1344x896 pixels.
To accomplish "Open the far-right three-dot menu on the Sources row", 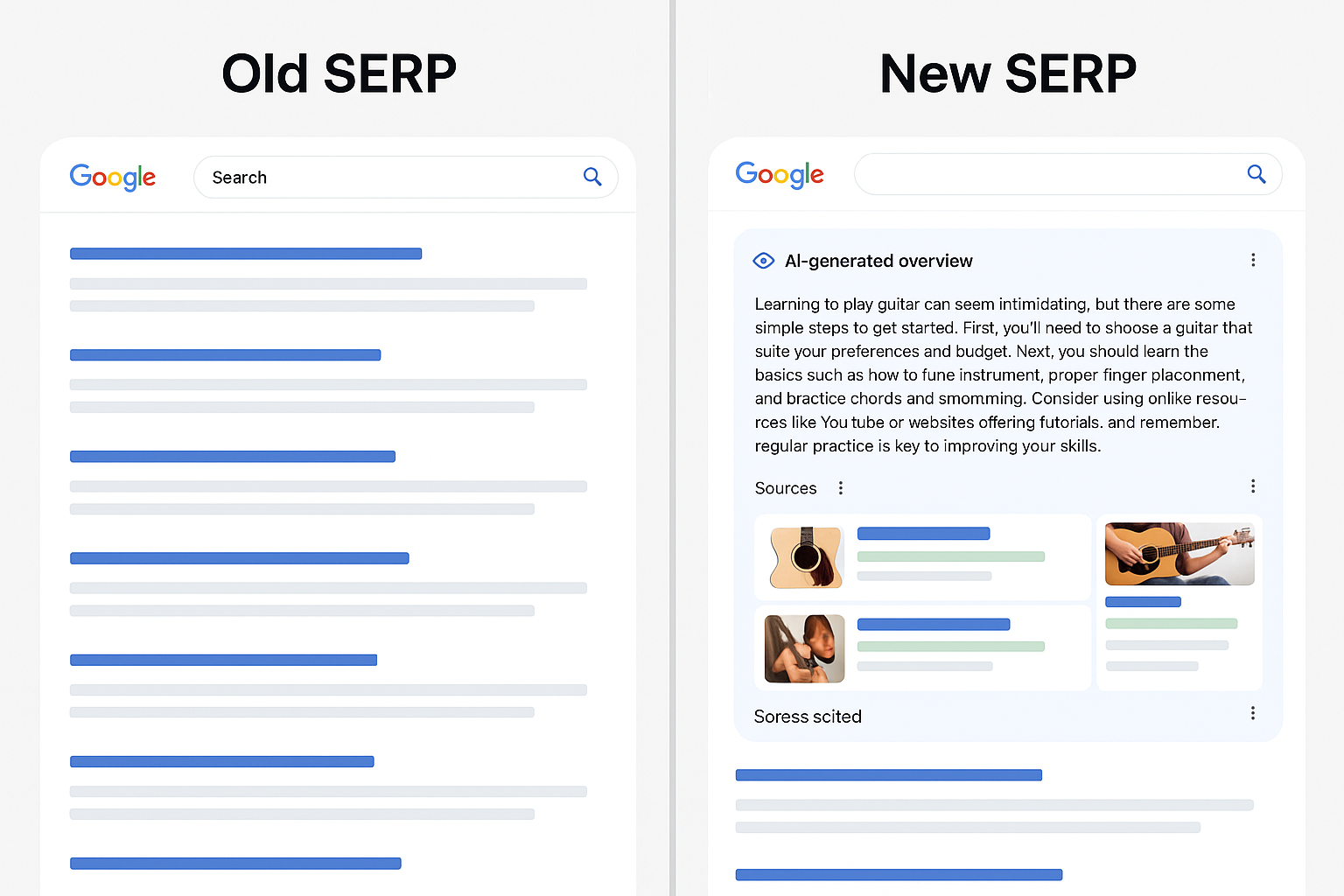I will [x=1253, y=486].
